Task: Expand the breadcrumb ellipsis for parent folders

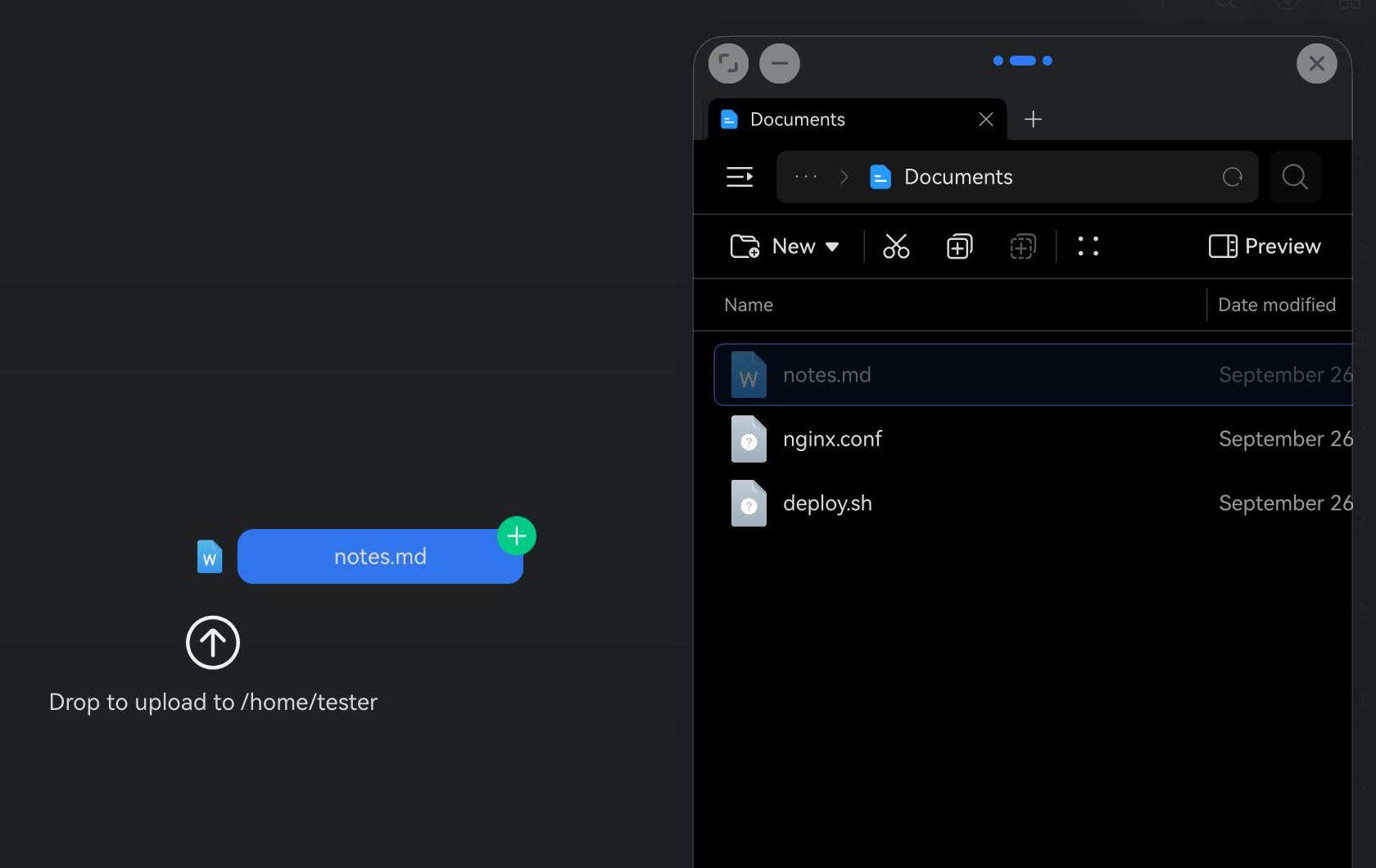Action: pyautogui.click(x=806, y=177)
